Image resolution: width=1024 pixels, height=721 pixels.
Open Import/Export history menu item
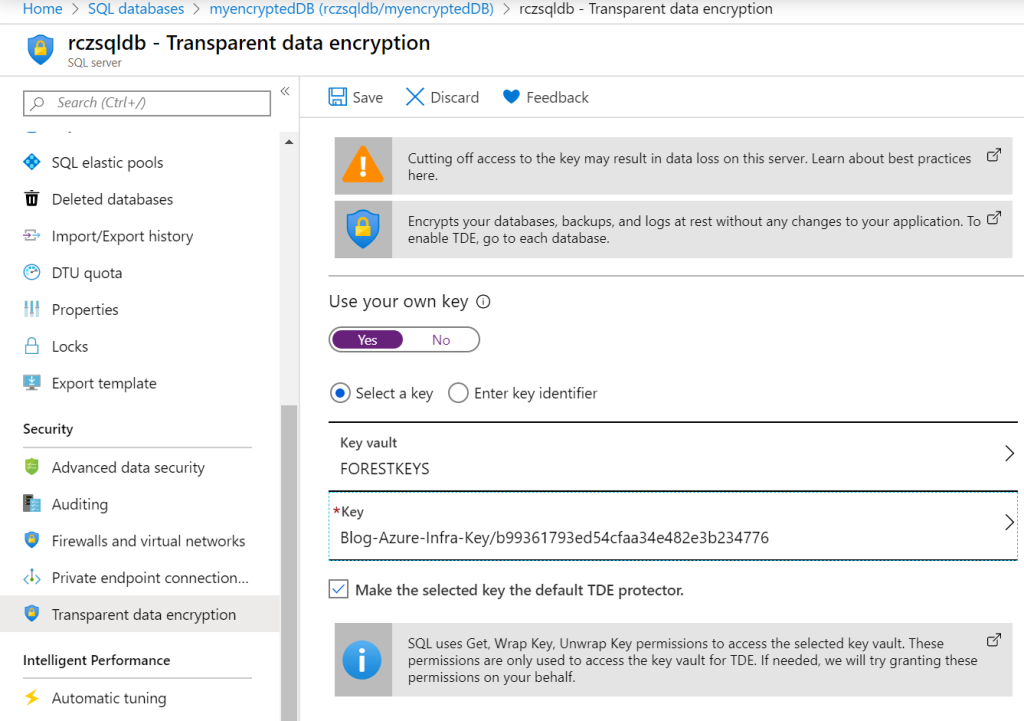(x=122, y=236)
